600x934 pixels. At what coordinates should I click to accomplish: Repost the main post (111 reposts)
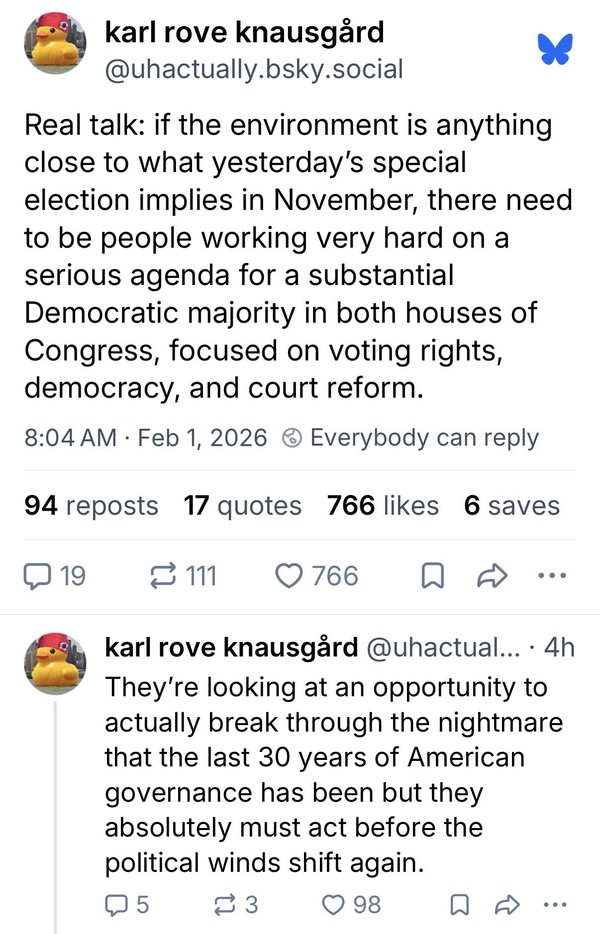point(160,576)
